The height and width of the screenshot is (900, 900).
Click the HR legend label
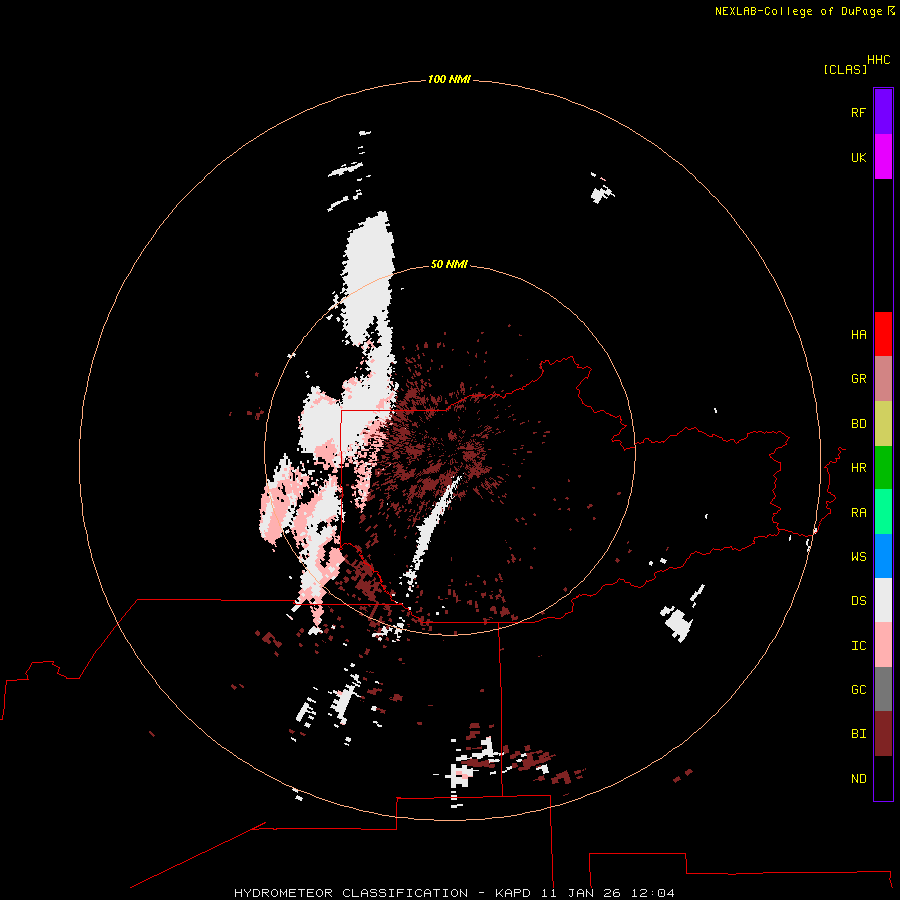[858, 468]
